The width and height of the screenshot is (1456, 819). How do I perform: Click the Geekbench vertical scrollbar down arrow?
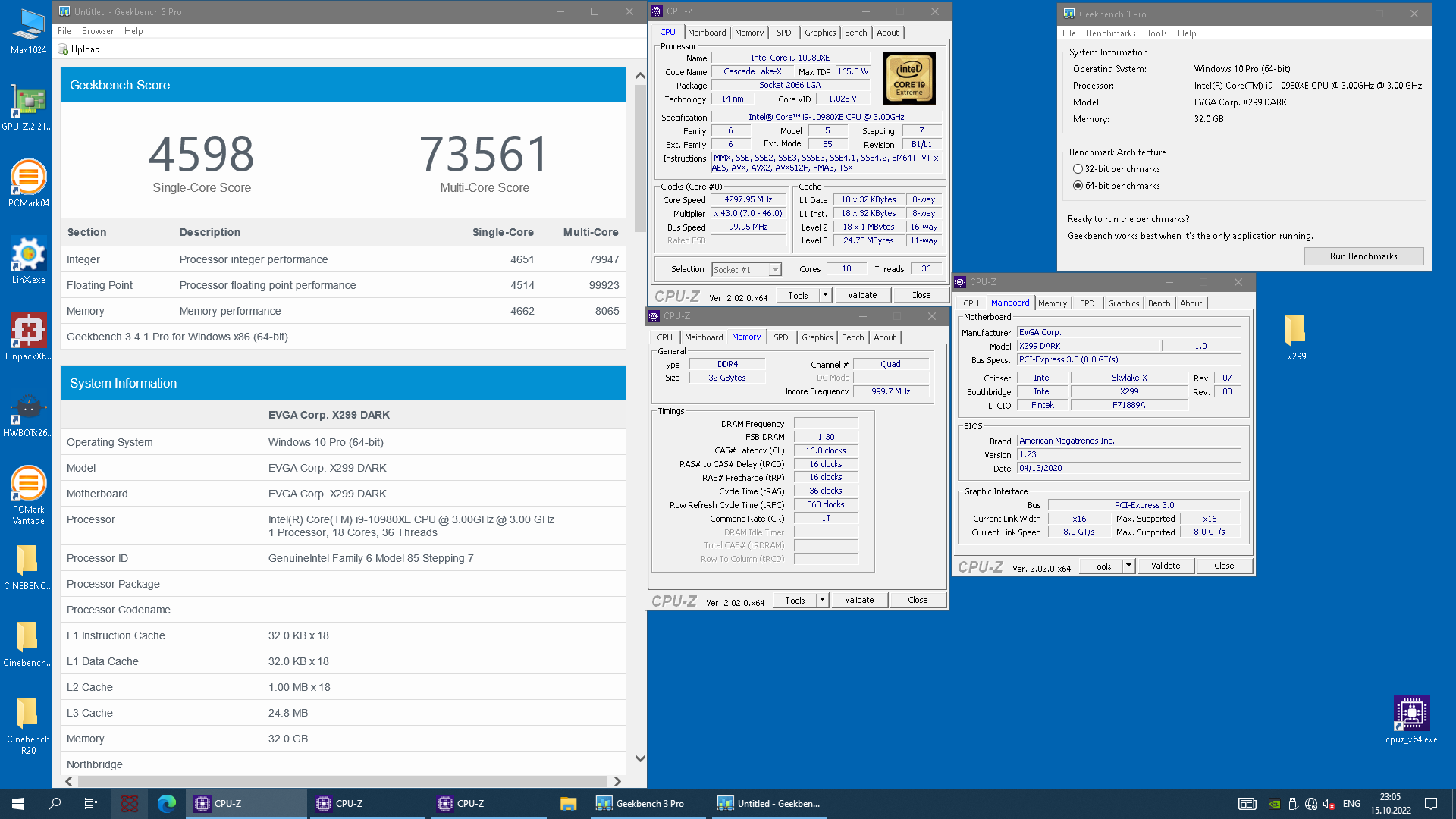(640, 758)
